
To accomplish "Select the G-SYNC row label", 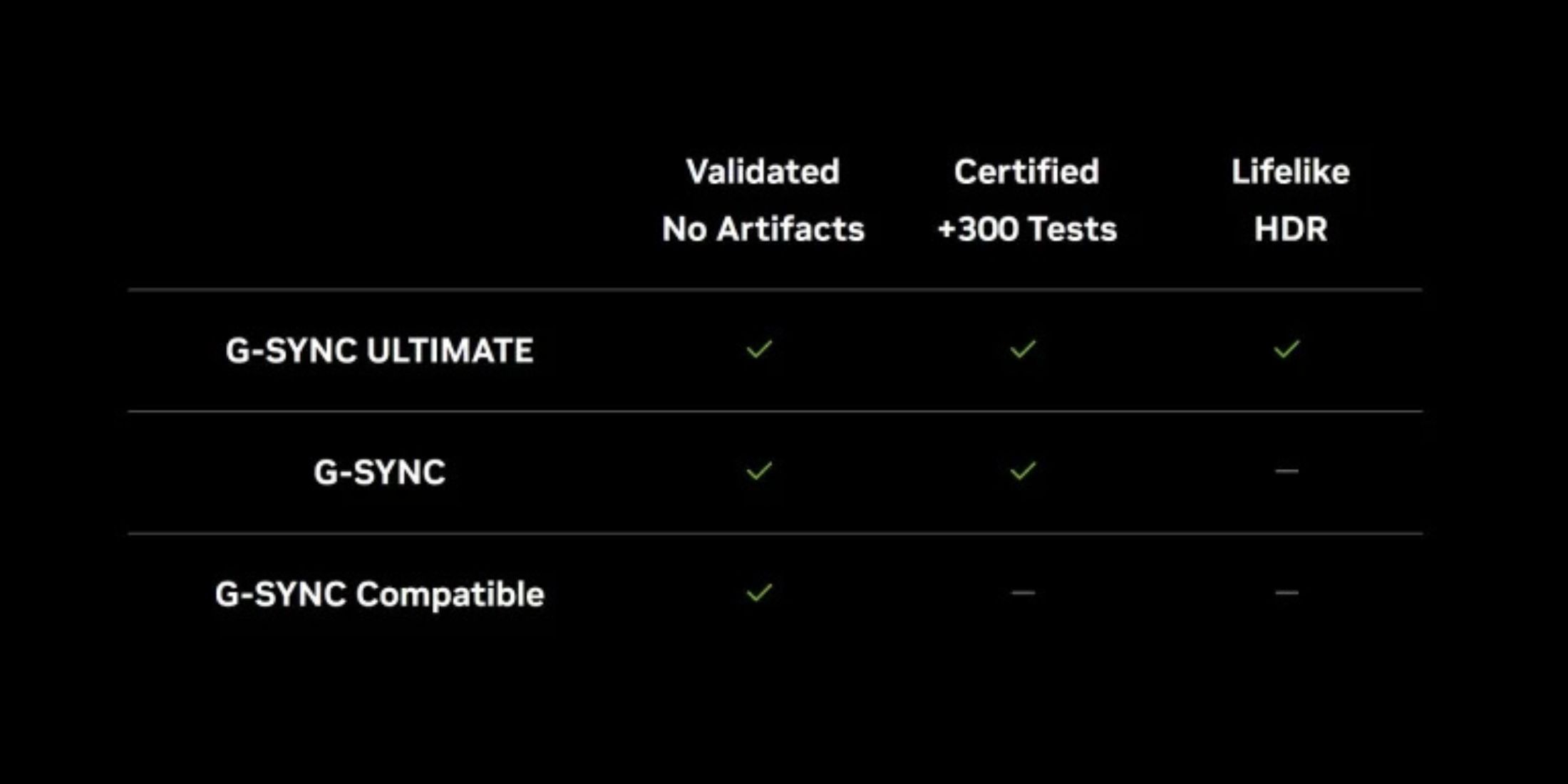I will click(379, 473).
